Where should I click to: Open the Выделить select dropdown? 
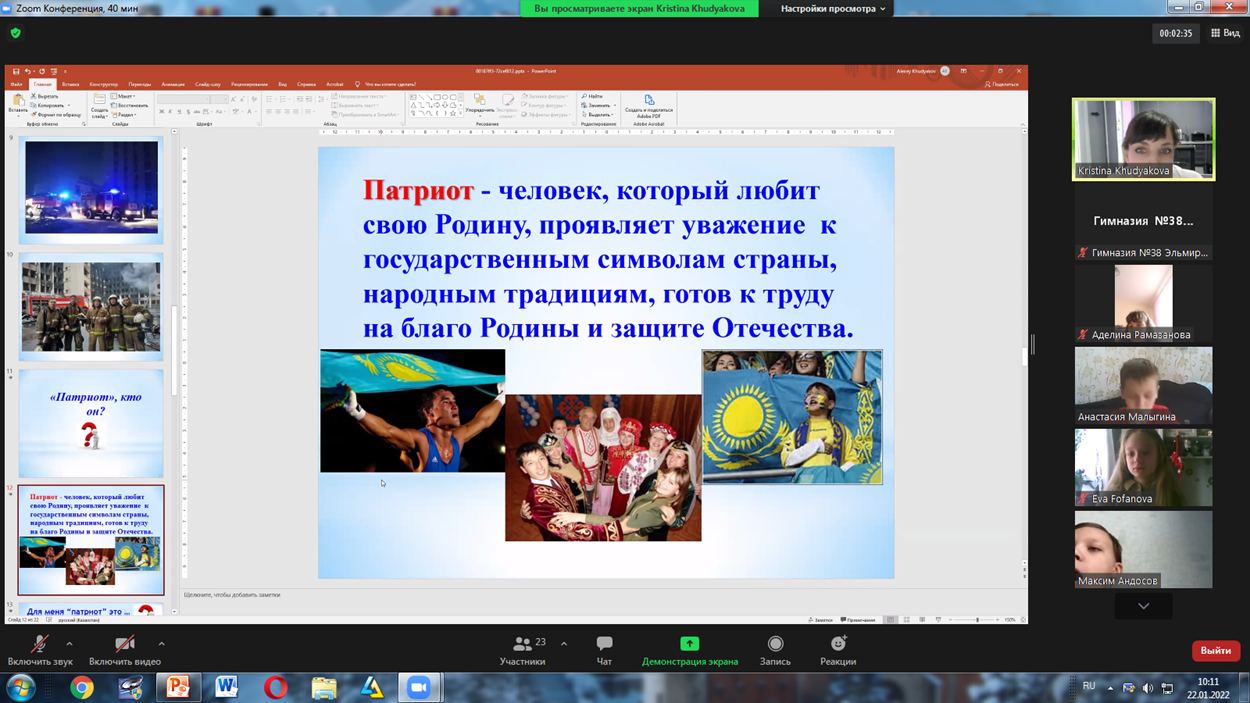598,114
